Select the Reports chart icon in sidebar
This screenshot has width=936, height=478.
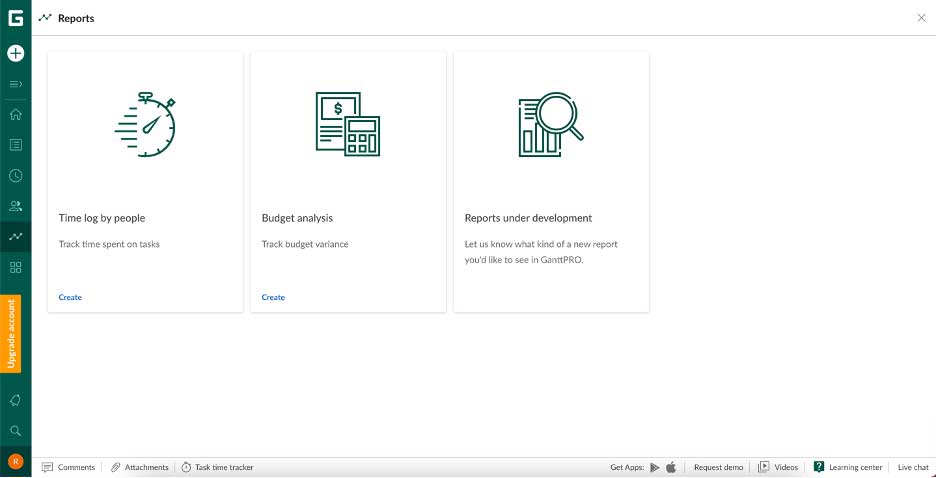pyautogui.click(x=16, y=236)
